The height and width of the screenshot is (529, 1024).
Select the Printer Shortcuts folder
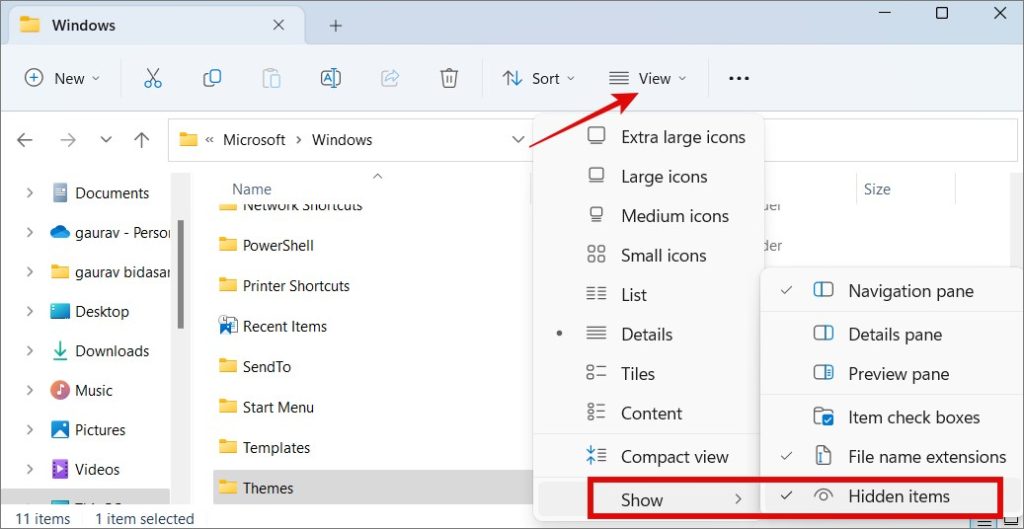(x=284, y=285)
